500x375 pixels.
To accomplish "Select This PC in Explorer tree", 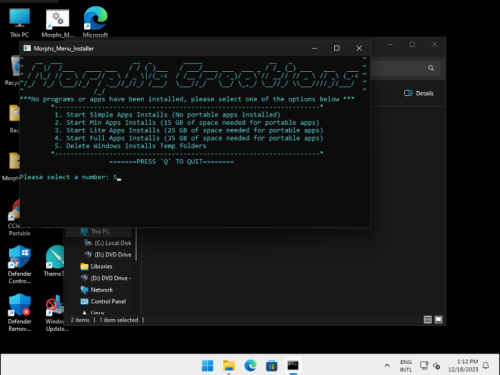I will click(x=100, y=231).
